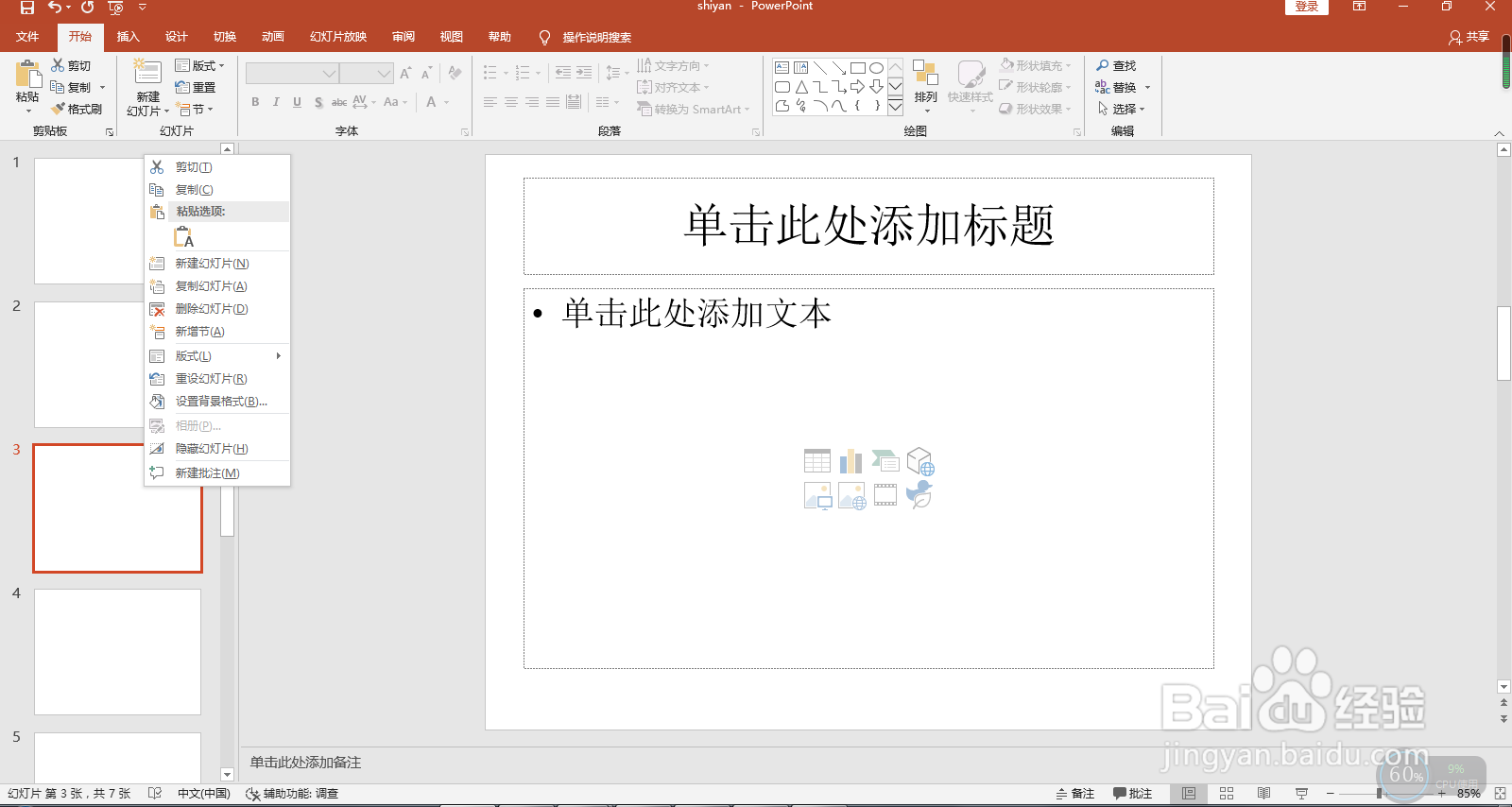Toggle align text left
The height and width of the screenshot is (807, 1512).
coord(490,102)
